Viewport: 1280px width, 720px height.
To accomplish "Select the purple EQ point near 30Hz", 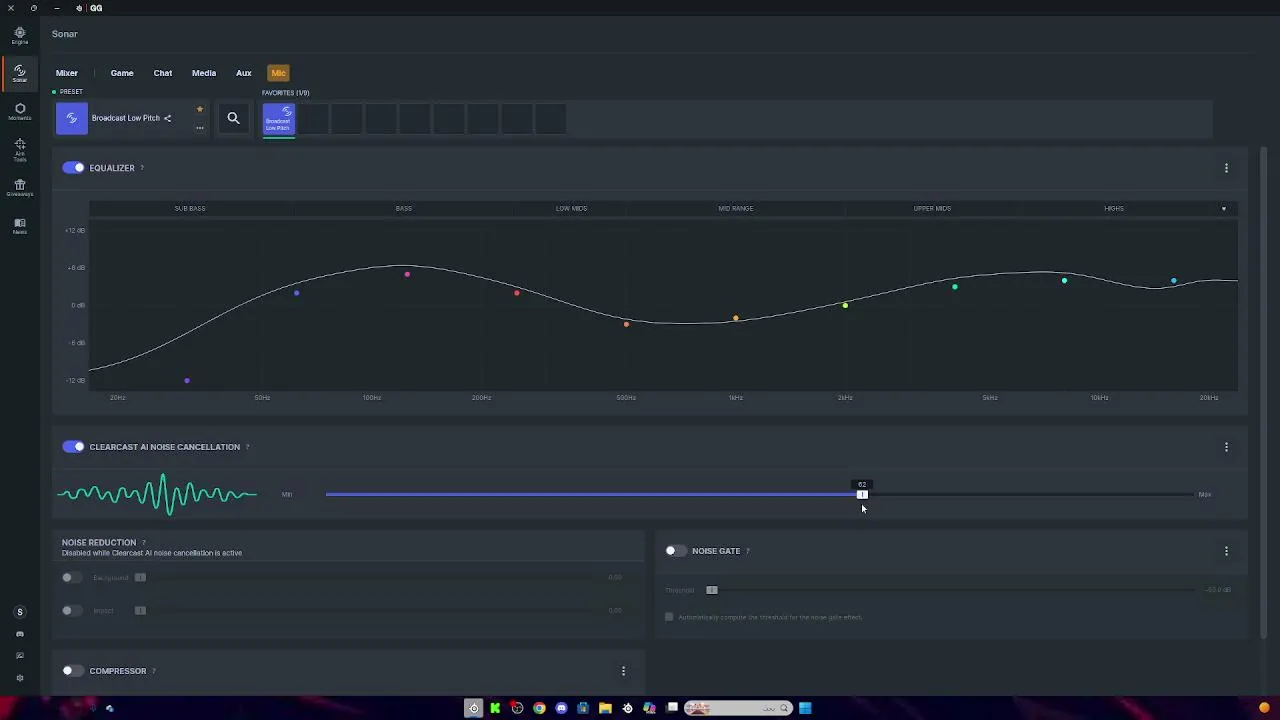I will click(187, 381).
